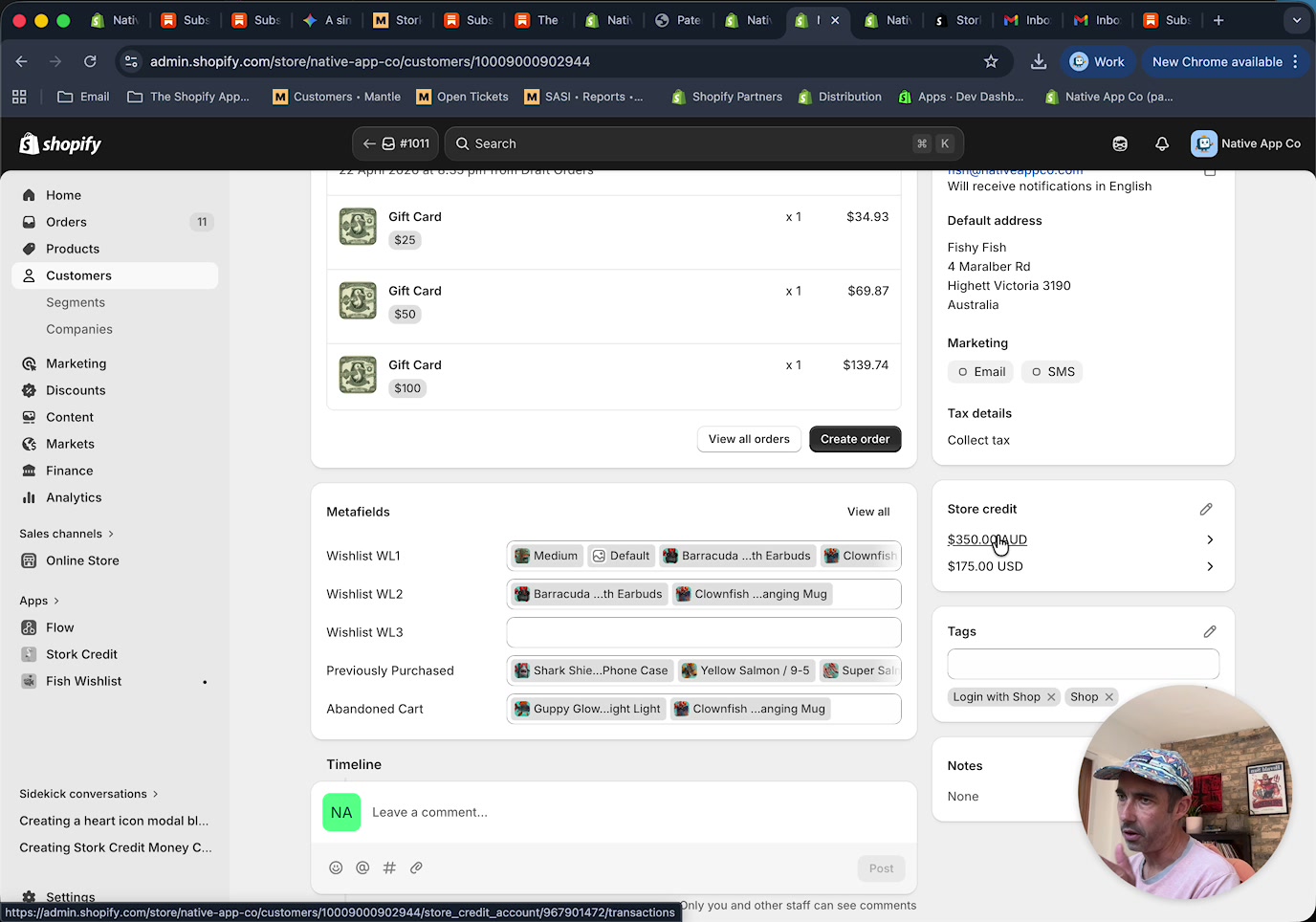Toggle SMS marketing subscription status
The image size is (1316, 922).
point(1051,371)
